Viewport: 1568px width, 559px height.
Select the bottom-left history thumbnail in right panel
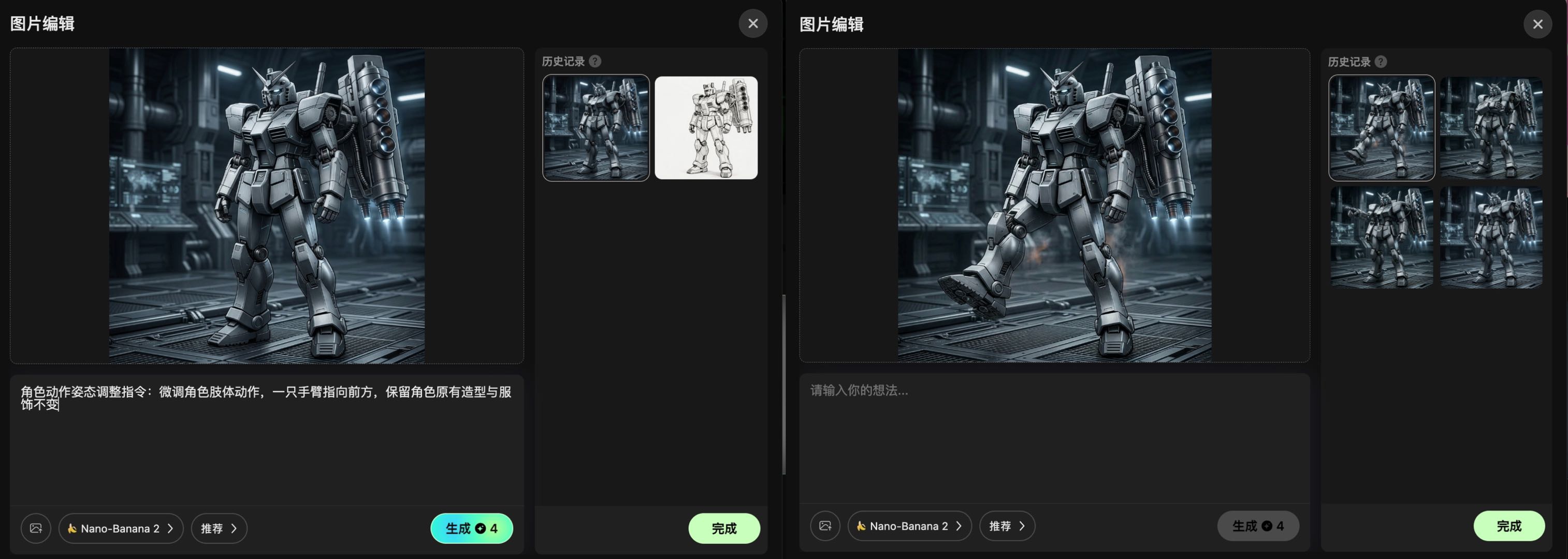1382,237
